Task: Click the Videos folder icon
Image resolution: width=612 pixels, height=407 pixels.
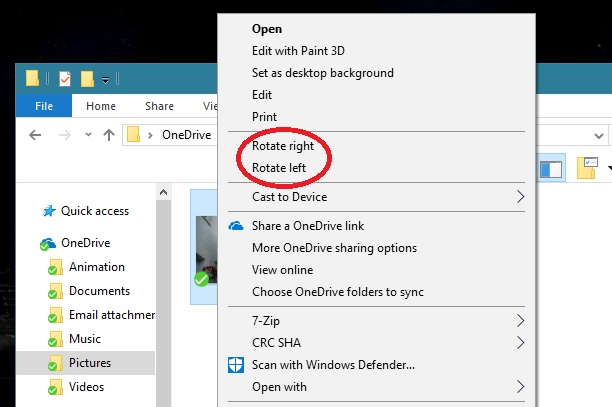Action: (55, 387)
